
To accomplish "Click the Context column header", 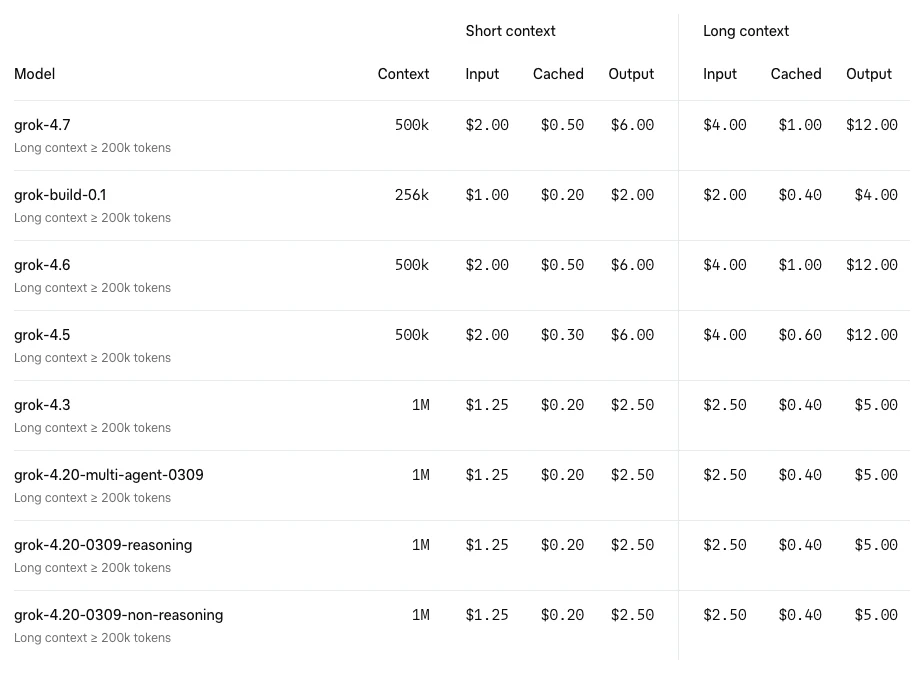I will tap(404, 74).
